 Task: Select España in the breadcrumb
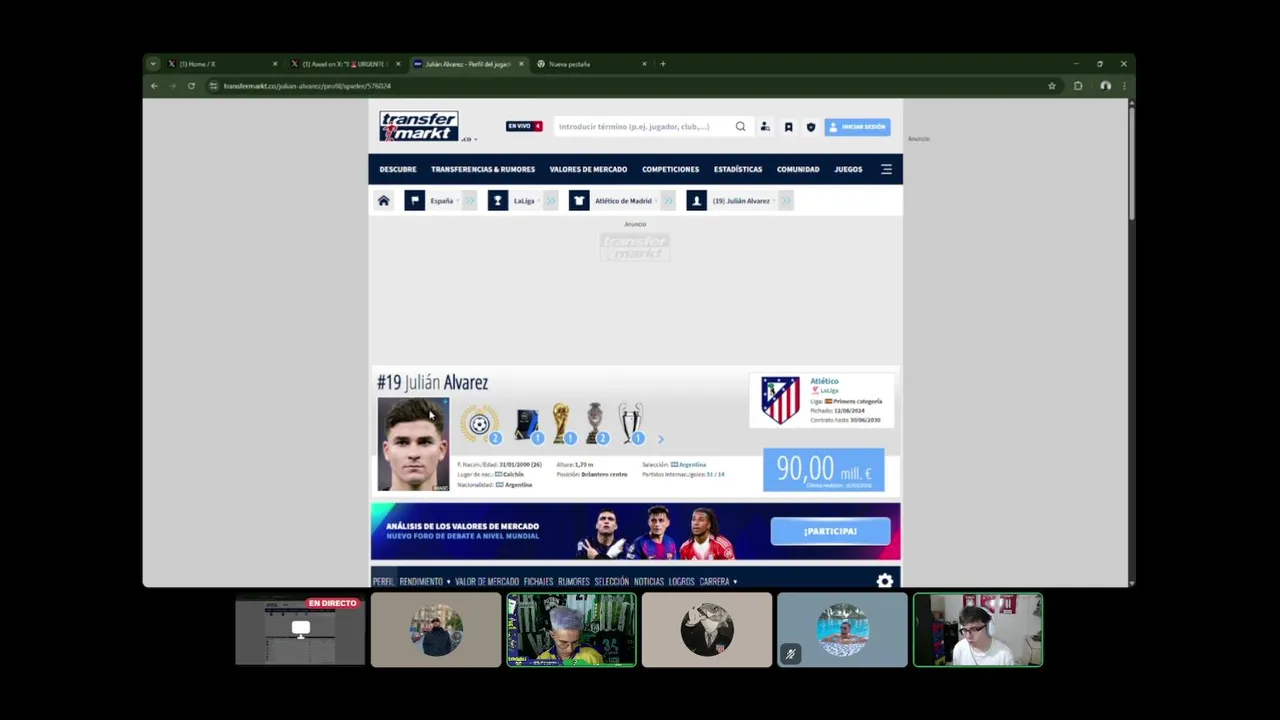441,201
